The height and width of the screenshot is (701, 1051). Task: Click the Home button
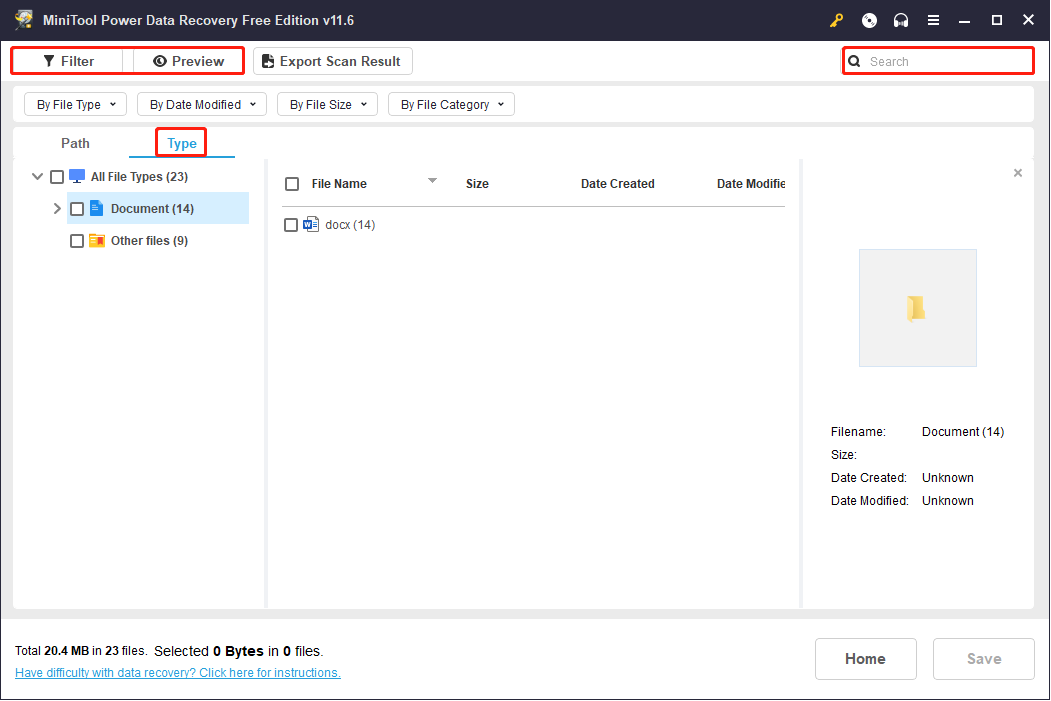[x=865, y=659]
